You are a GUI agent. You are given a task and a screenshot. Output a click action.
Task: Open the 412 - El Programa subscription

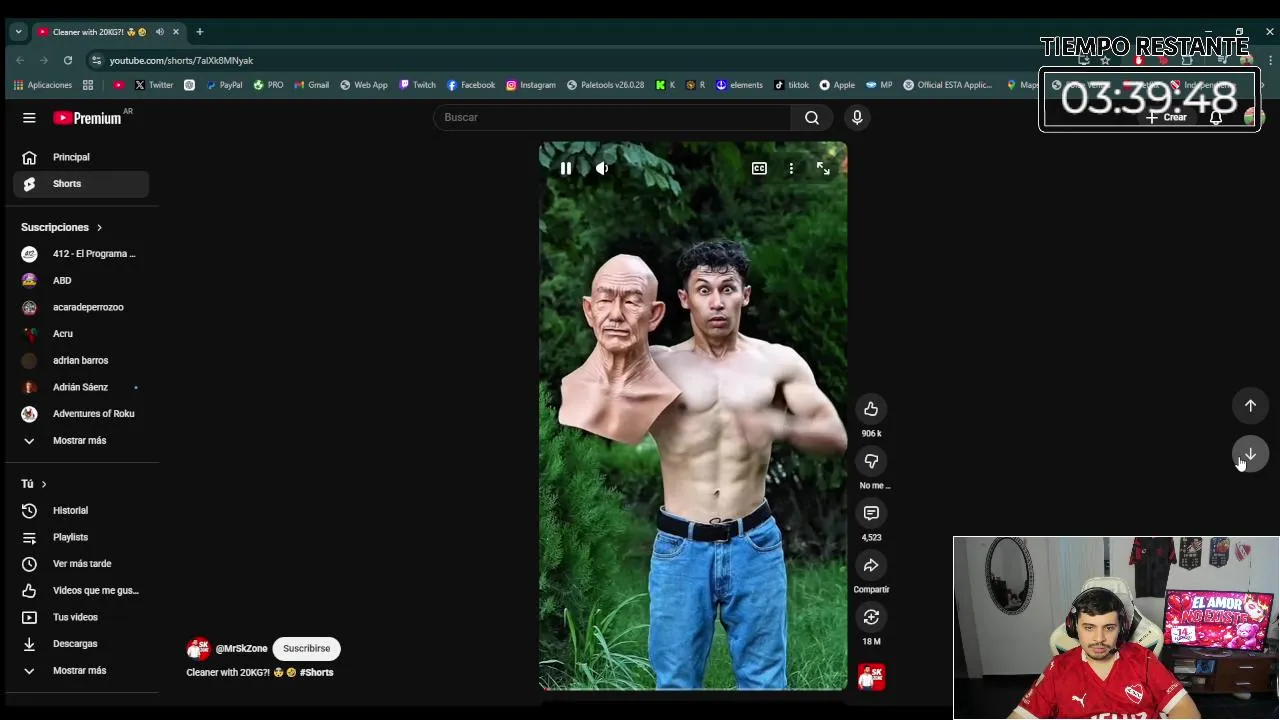(81, 254)
